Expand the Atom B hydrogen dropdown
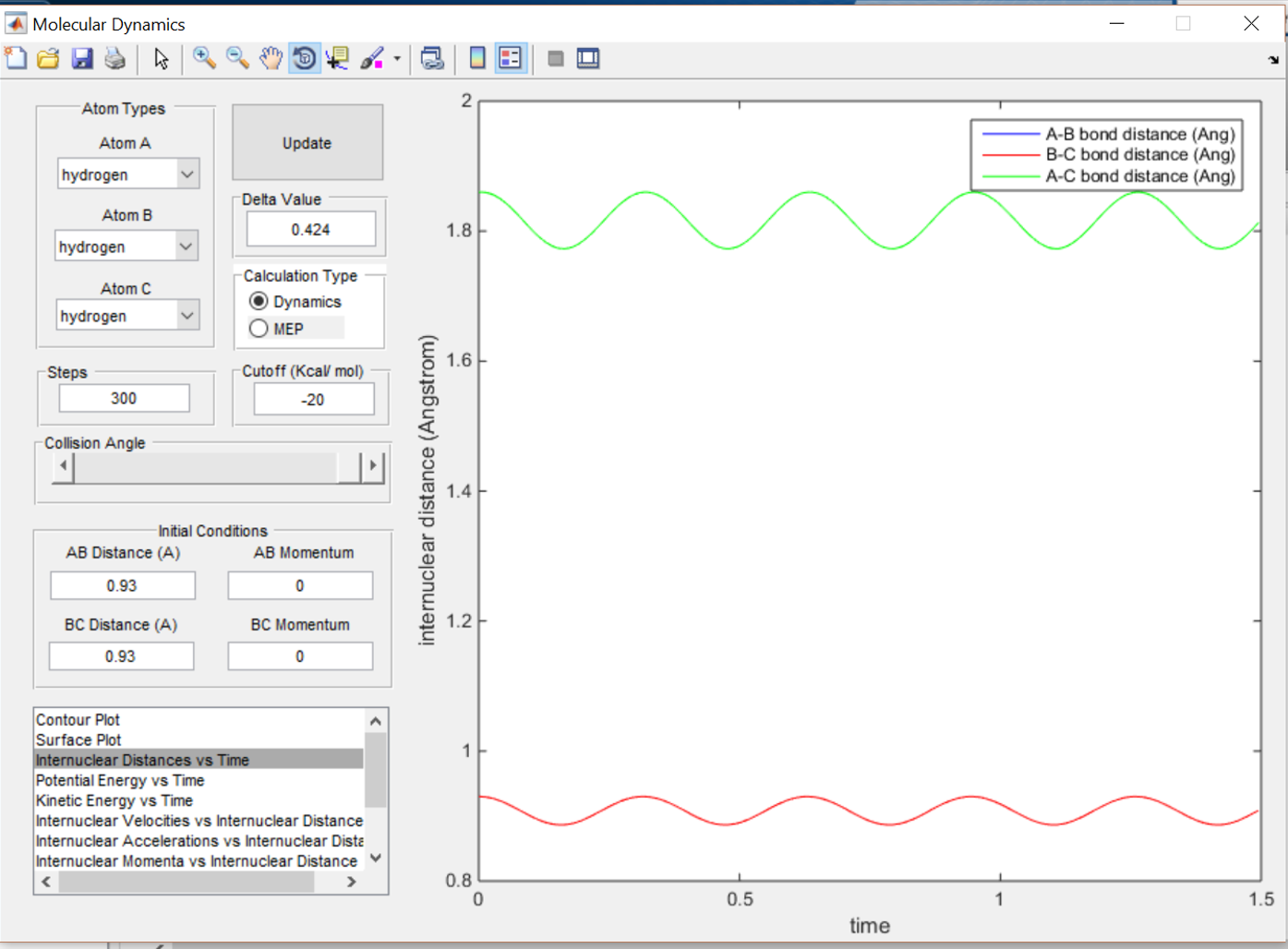Viewport: 1288px width, 949px height. (186, 246)
